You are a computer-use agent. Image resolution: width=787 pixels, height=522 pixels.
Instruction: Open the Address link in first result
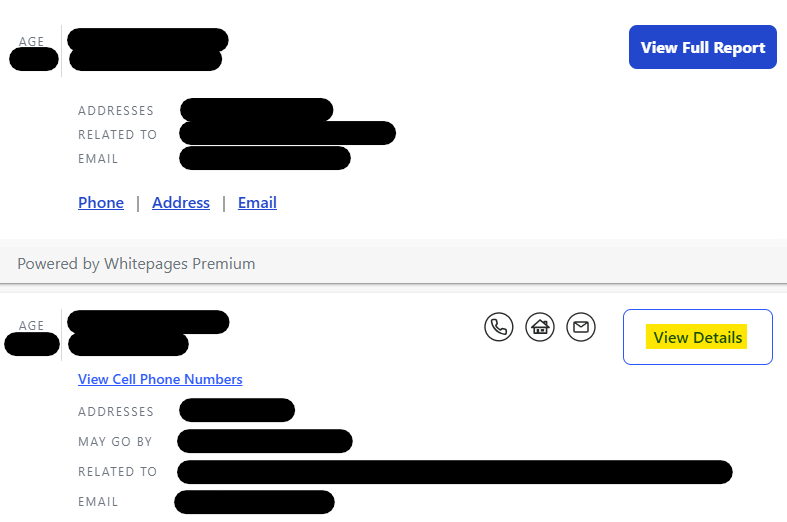point(181,203)
